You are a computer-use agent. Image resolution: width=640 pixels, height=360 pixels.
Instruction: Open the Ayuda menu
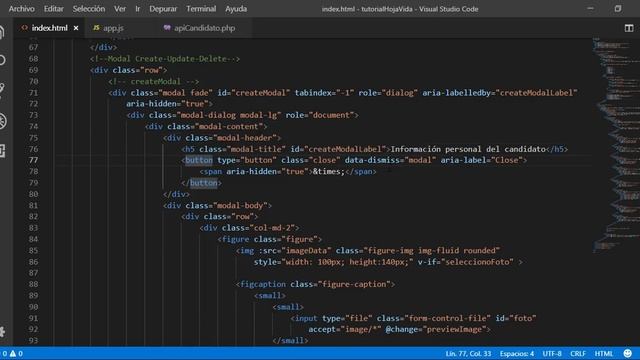[236, 9]
